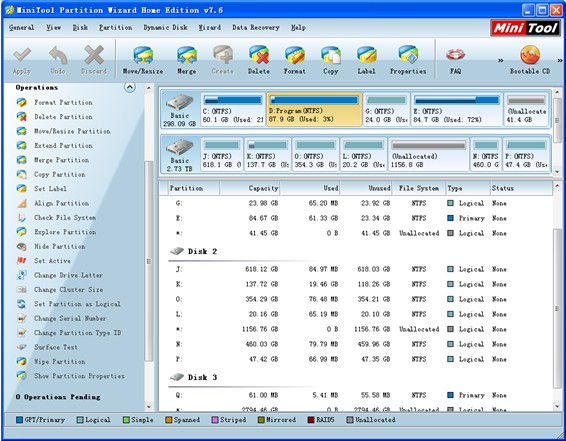The image size is (566, 441).
Task: Launch the Bootable CD tool
Action: pyautogui.click(x=530, y=60)
